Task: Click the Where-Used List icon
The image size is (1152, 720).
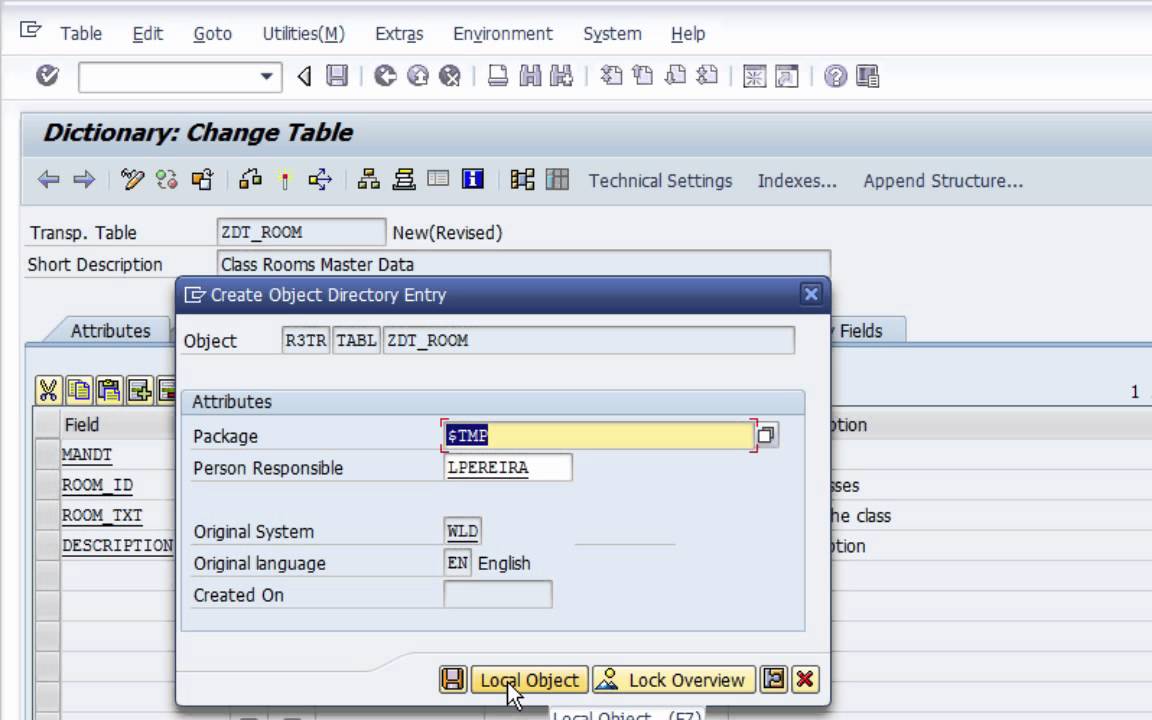Action: [x=320, y=179]
